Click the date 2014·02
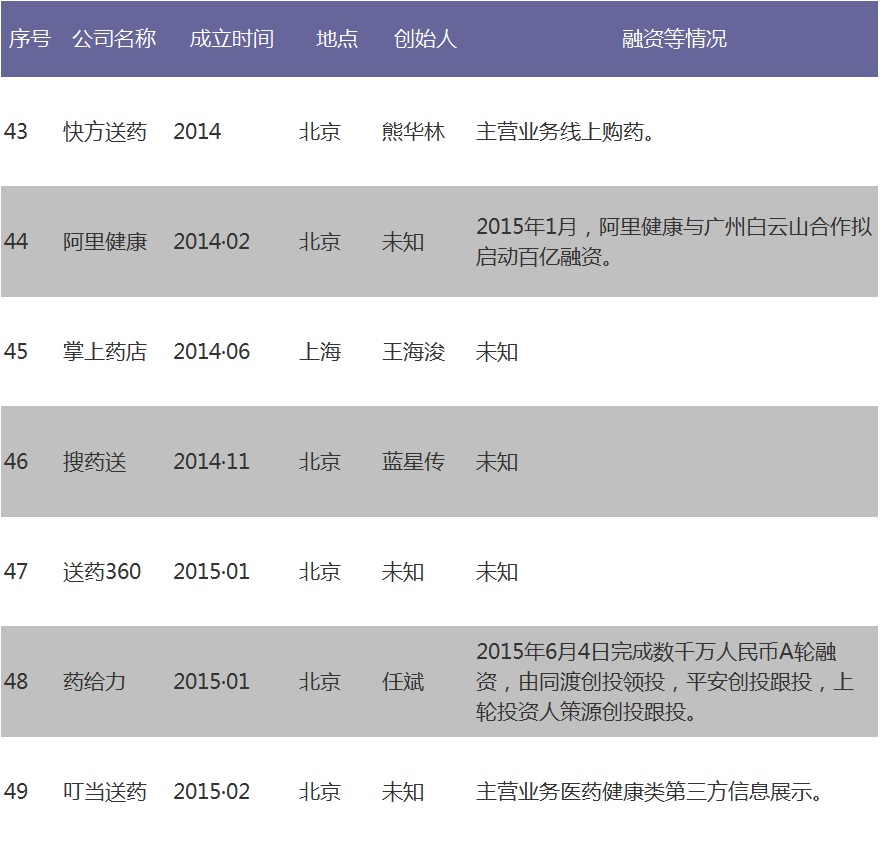The image size is (880, 848). (212, 242)
